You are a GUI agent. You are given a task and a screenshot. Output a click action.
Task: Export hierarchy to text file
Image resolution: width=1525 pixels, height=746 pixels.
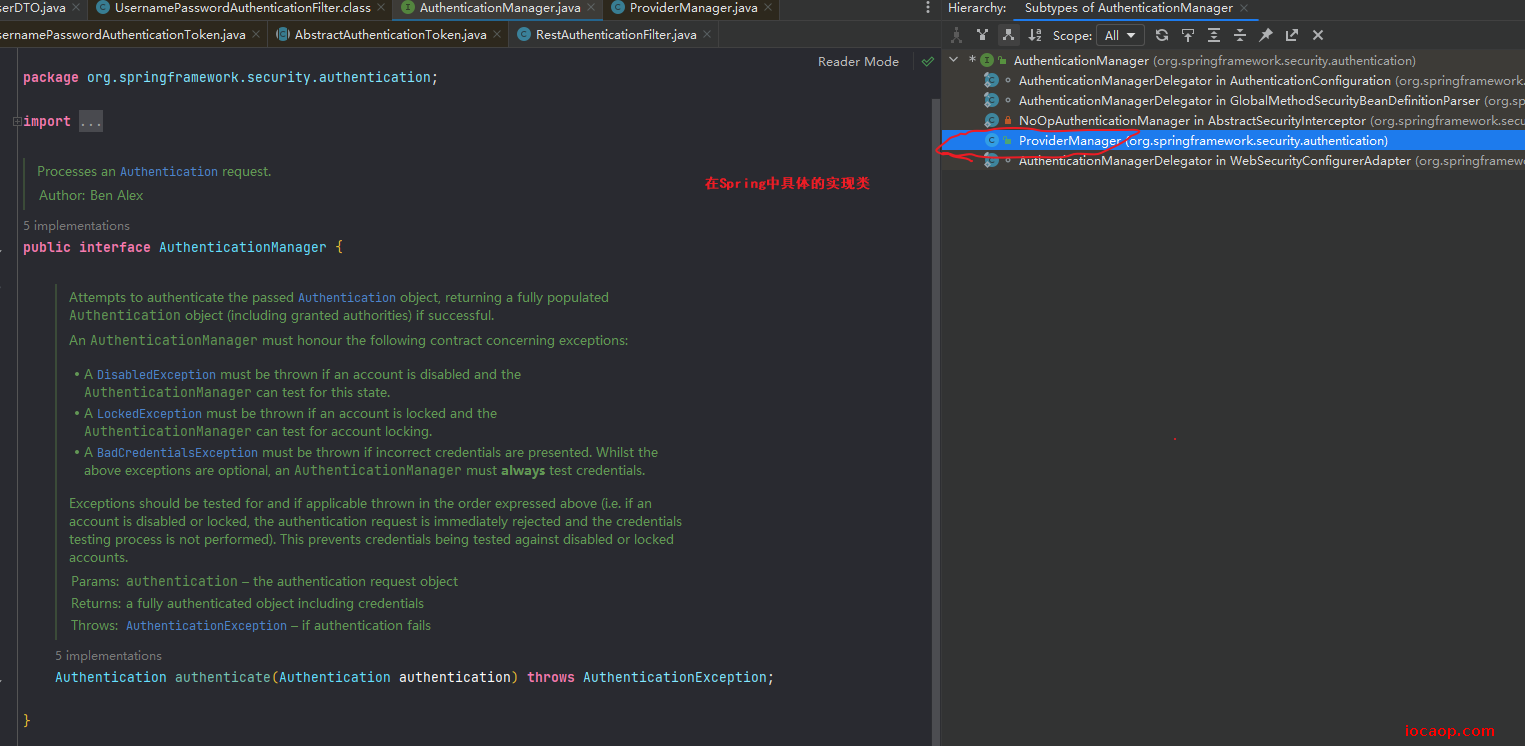pos(1292,35)
